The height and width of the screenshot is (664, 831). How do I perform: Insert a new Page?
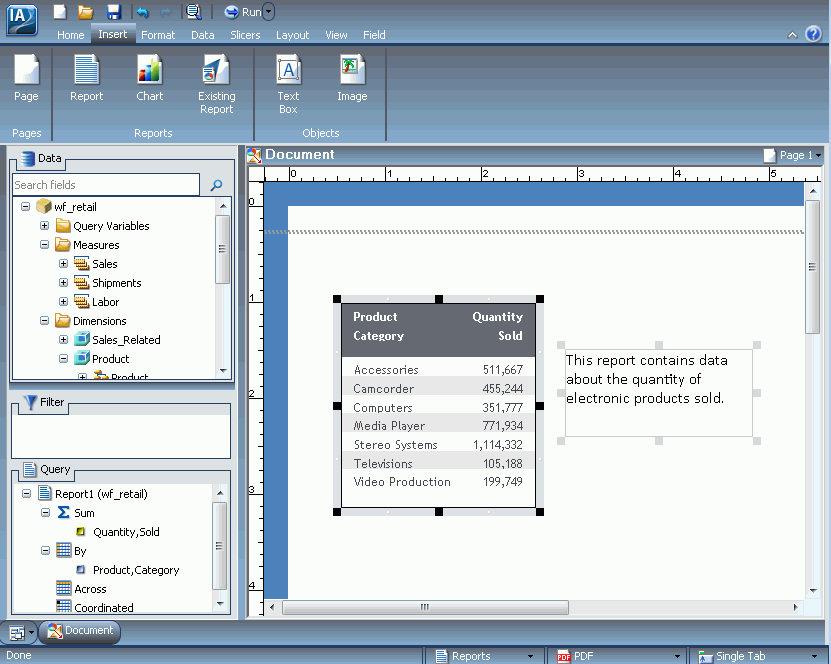click(x=26, y=78)
